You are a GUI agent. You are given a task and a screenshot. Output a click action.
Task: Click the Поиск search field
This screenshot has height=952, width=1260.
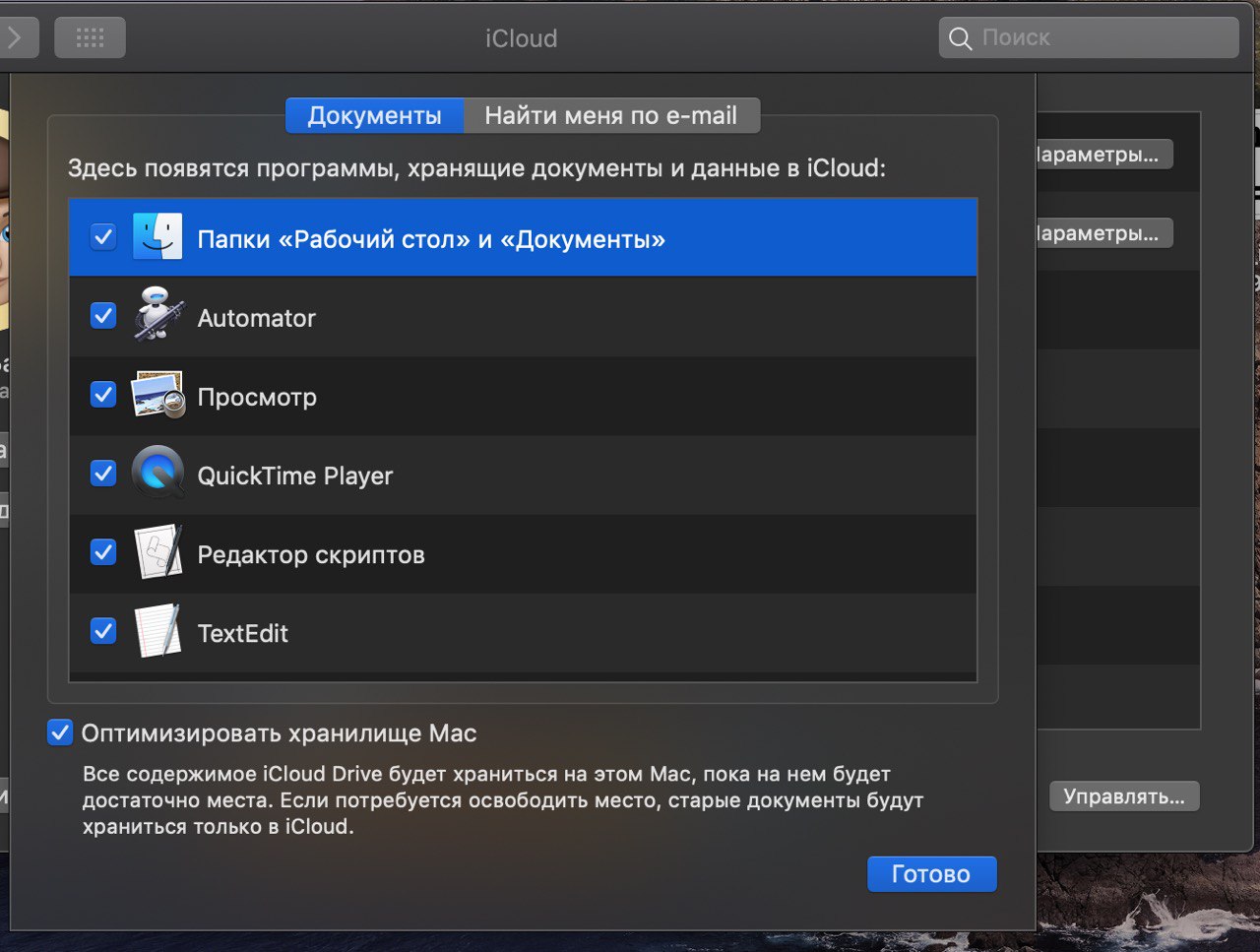point(1089,38)
